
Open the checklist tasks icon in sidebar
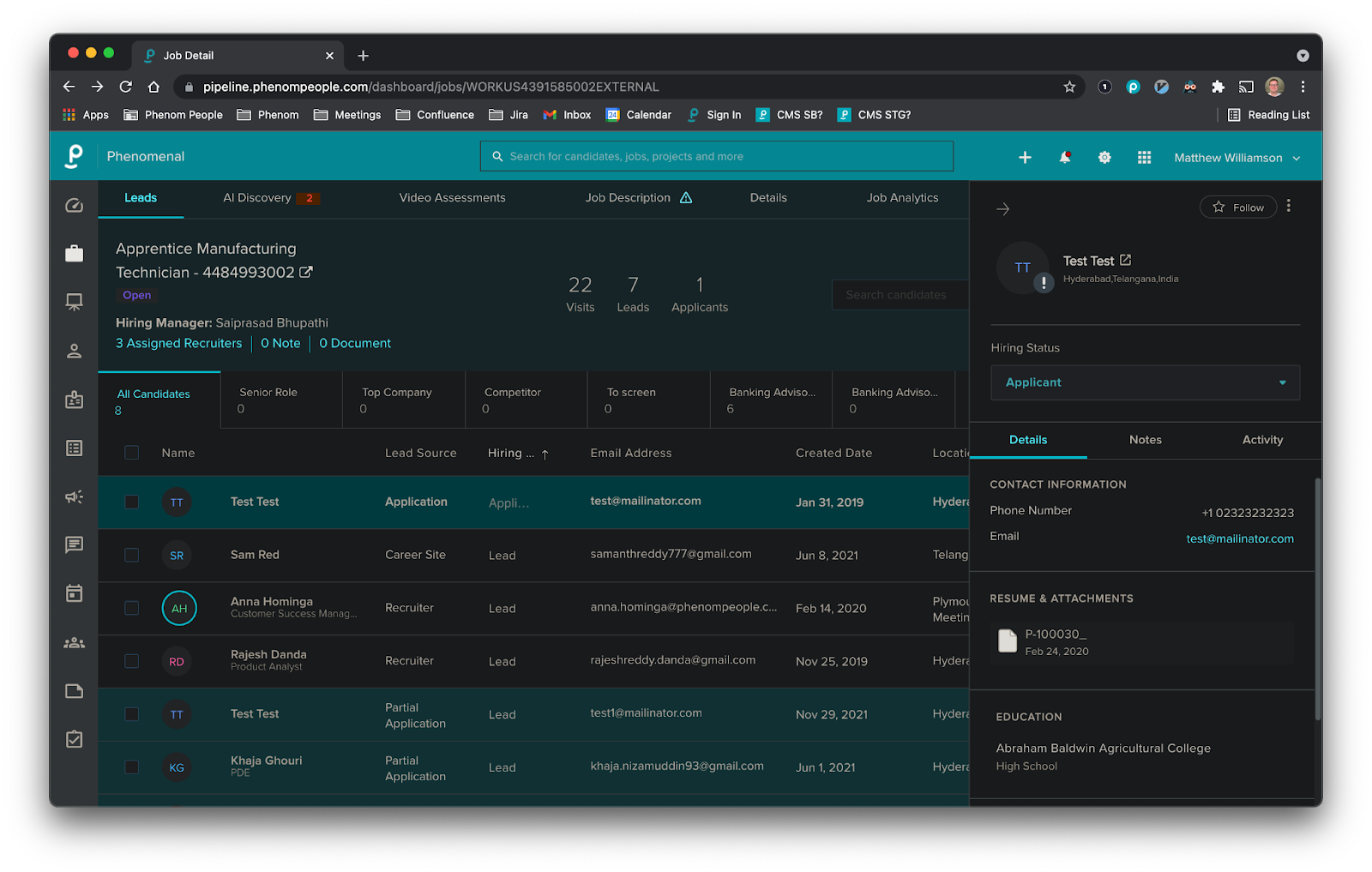click(x=75, y=739)
